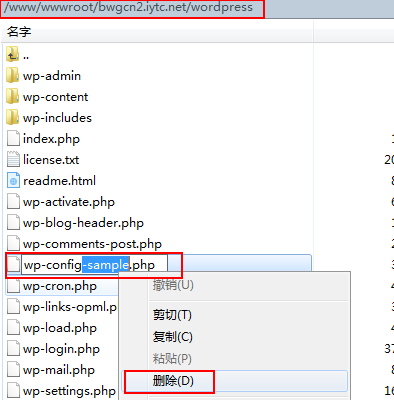
Task: Select the wp-blog-header.php file name
Action: 83,223
